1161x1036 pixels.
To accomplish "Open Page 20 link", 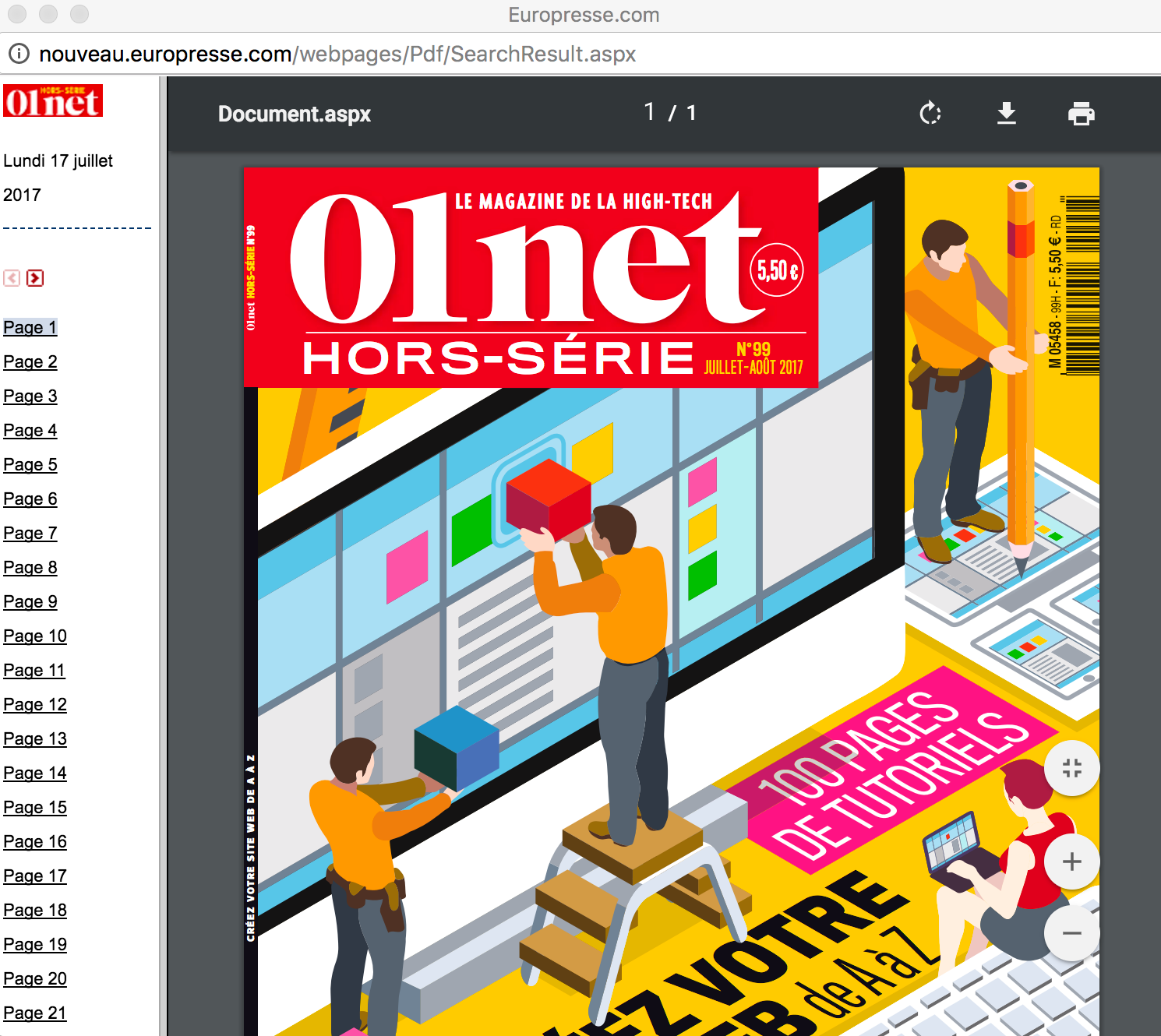I will coord(35,978).
